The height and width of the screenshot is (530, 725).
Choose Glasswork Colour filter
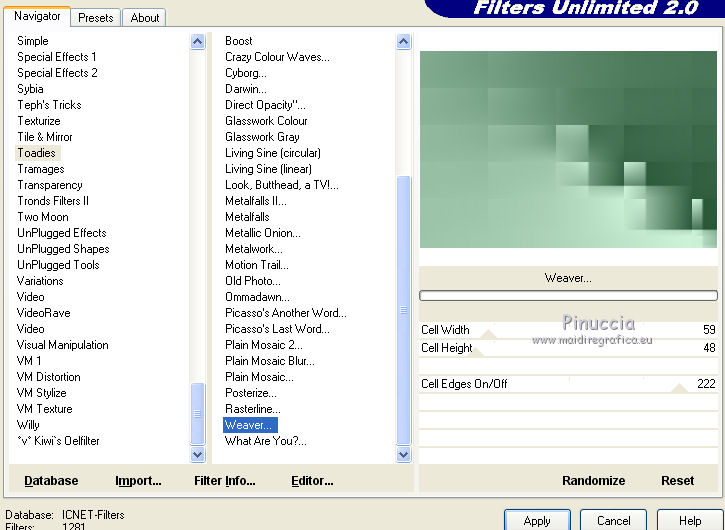point(266,121)
